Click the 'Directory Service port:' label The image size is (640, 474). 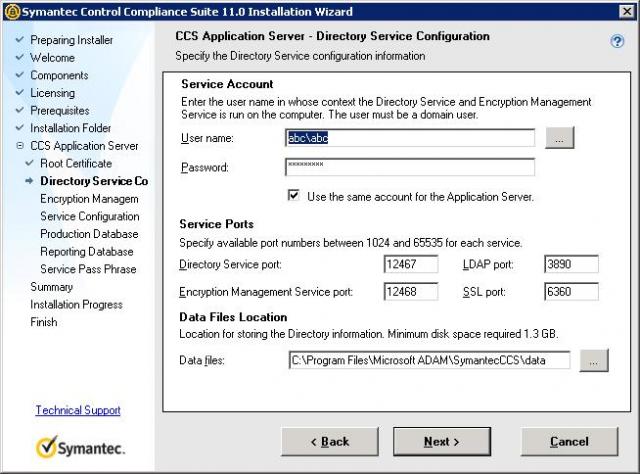[230, 264]
